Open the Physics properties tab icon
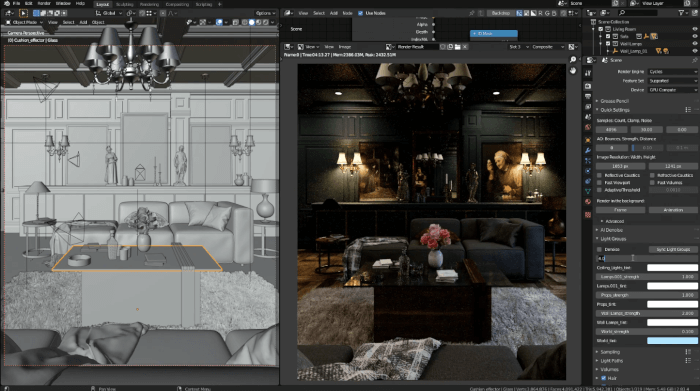Image resolution: width=700 pixels, height=391 pixels. click(588, 171)
